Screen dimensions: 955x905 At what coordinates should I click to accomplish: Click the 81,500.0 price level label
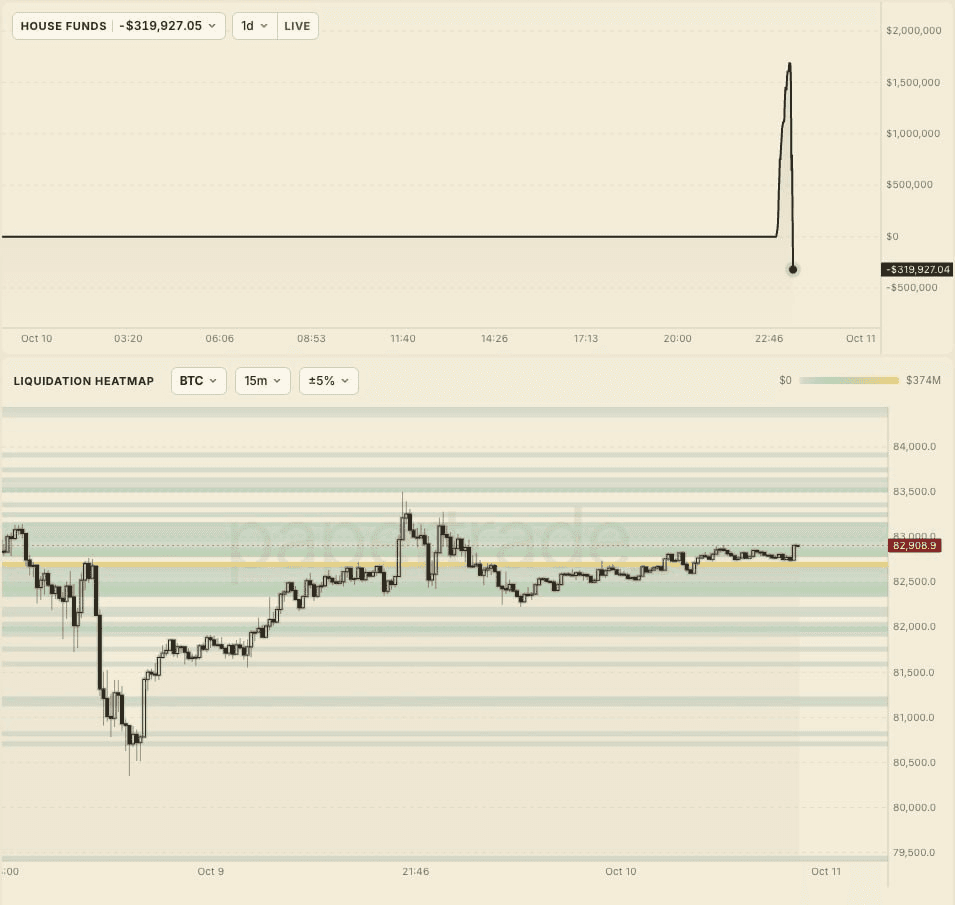tap(914, 672)
